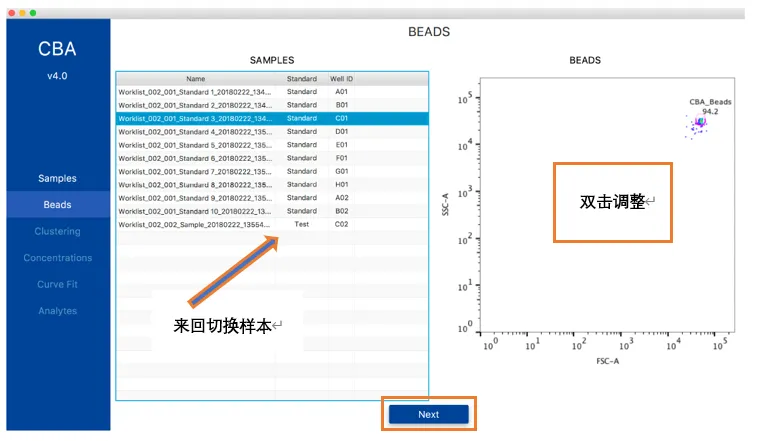759x441 pixels.
Task: Go to the Clustering step
Action: click(57, 231)
